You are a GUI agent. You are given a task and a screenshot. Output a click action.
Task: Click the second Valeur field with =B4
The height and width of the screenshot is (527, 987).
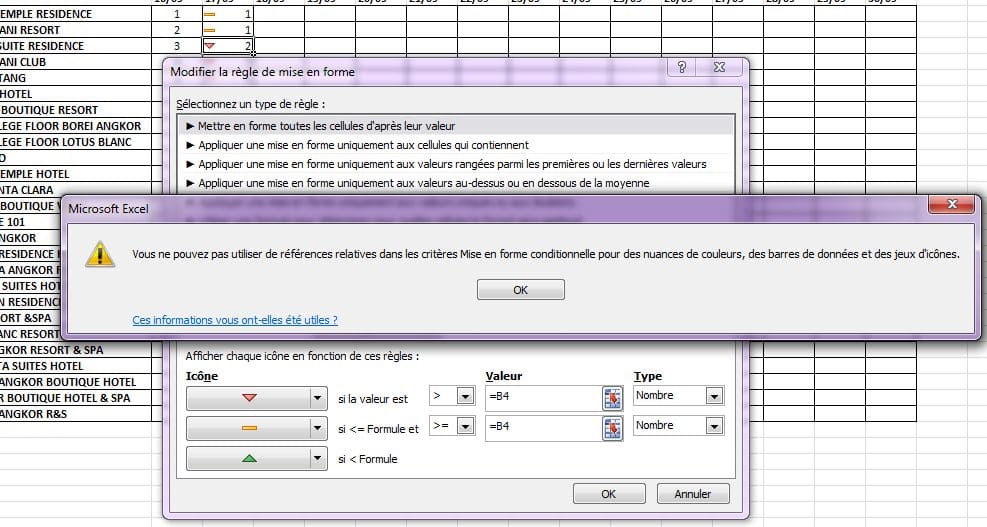point(543,427)
